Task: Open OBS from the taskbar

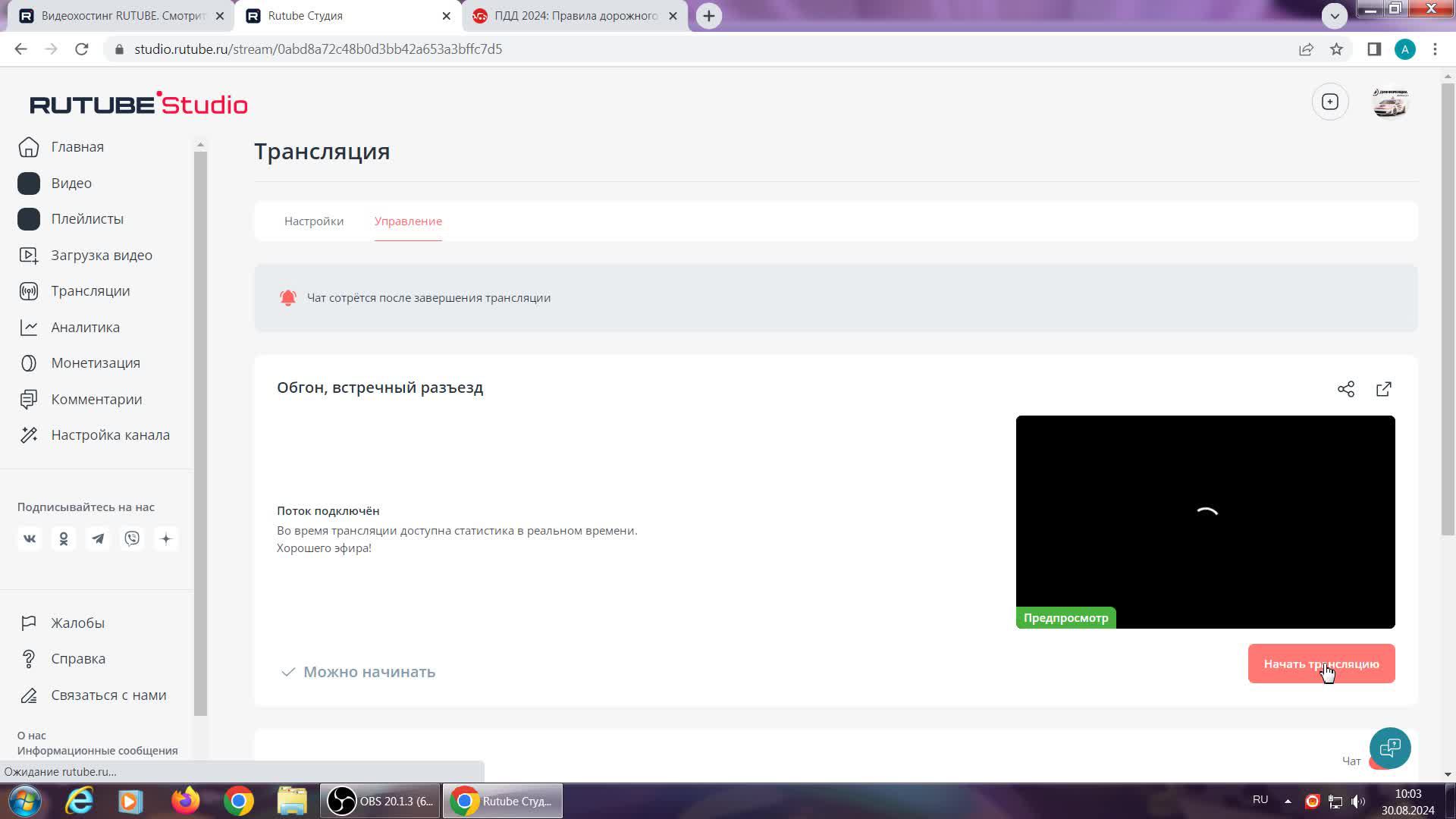Action: (x=381, y=802)
